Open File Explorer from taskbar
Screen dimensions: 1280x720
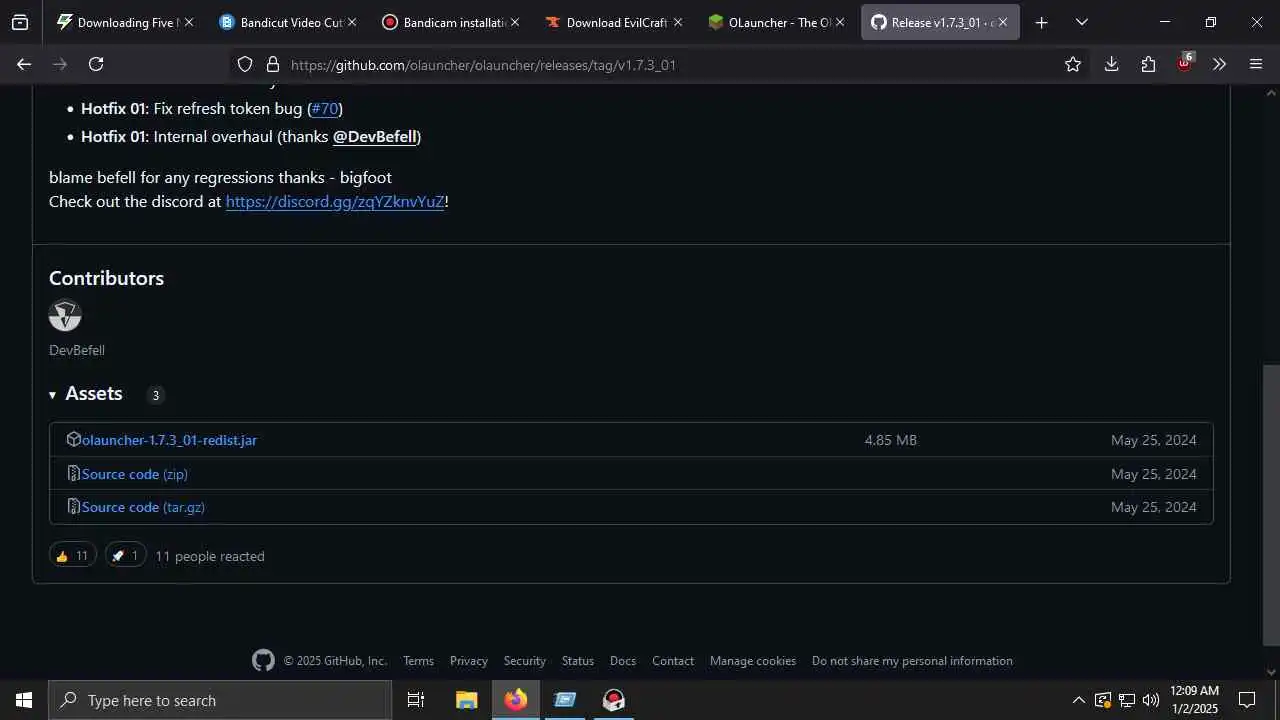(x=467, y=700)
